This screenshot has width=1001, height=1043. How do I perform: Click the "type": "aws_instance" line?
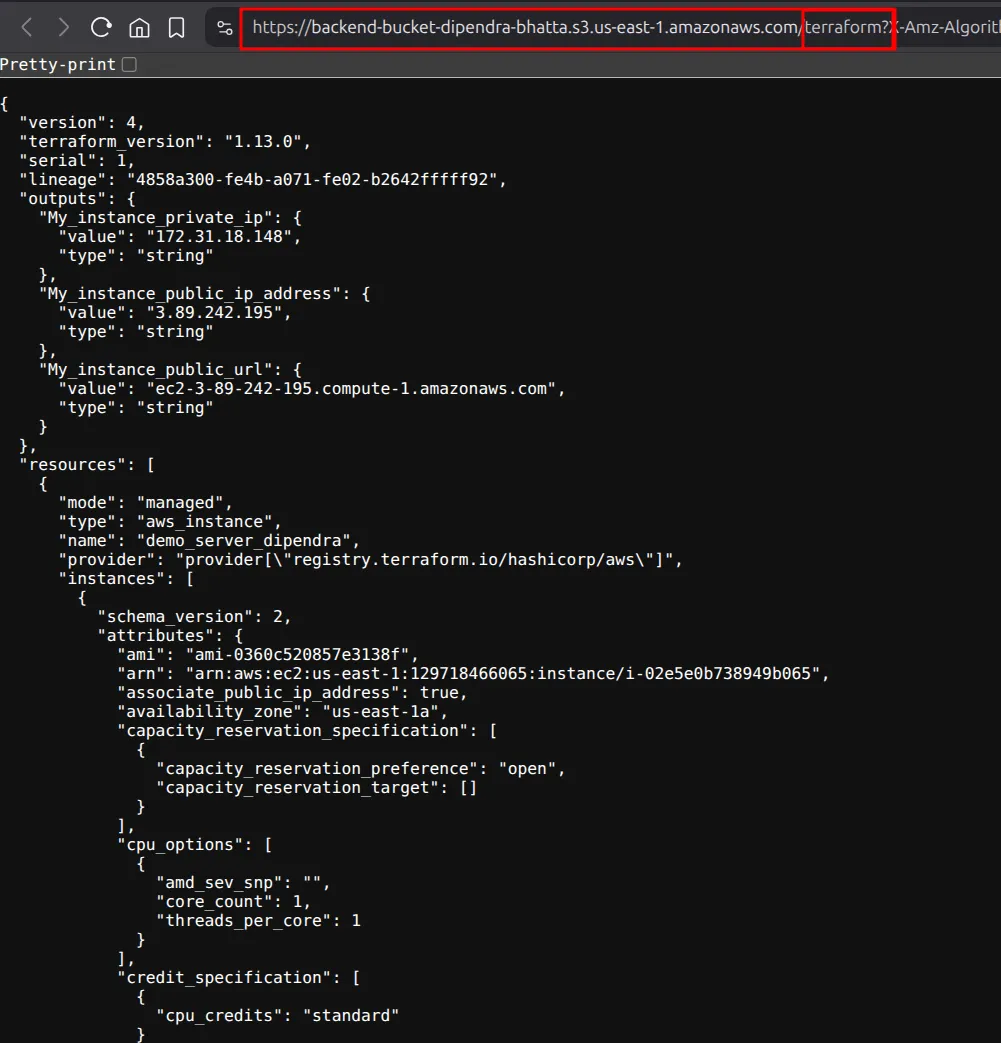tap(170, 522)
